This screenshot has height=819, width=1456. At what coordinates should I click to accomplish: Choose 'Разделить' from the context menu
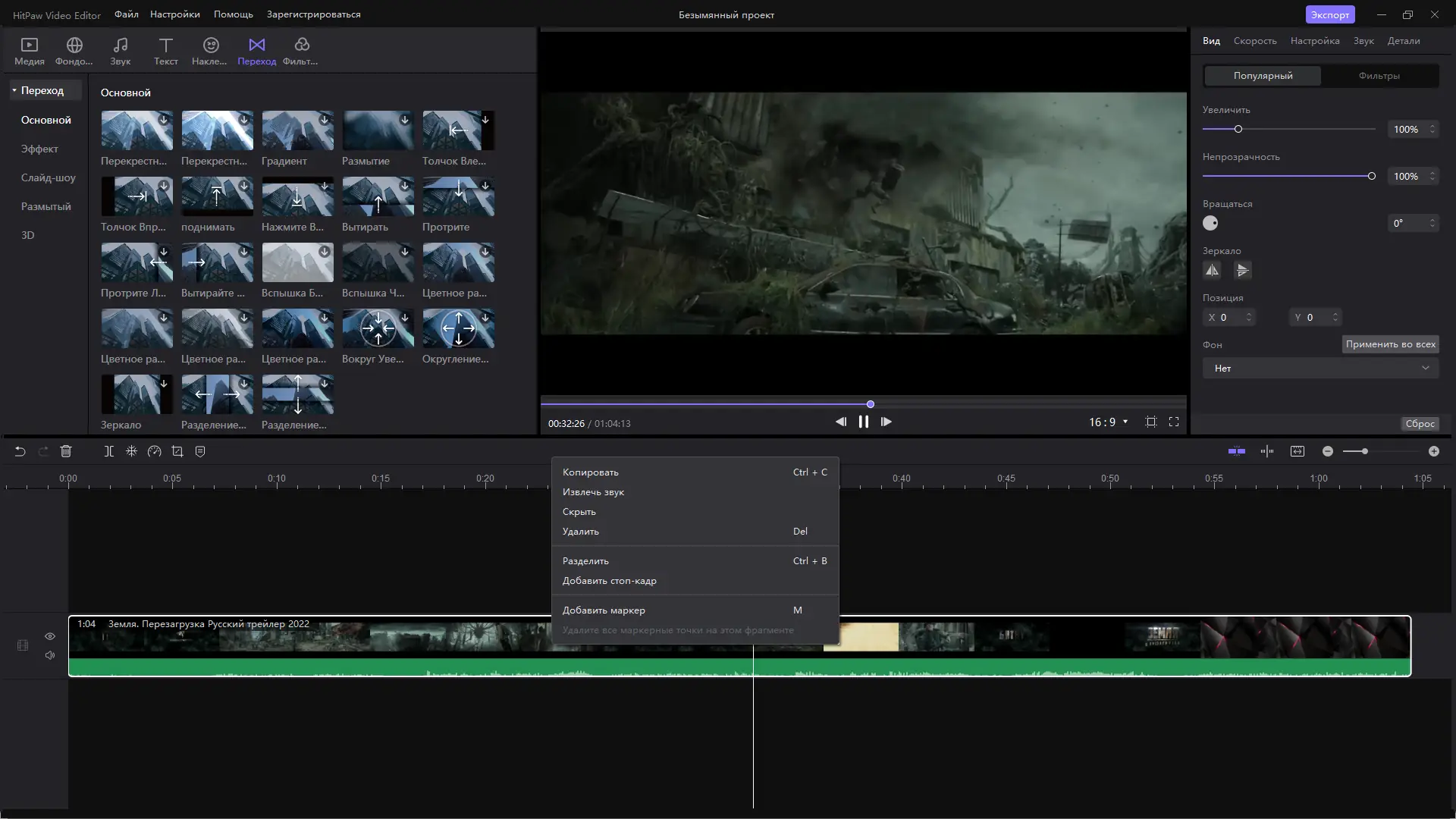[585, 561]
